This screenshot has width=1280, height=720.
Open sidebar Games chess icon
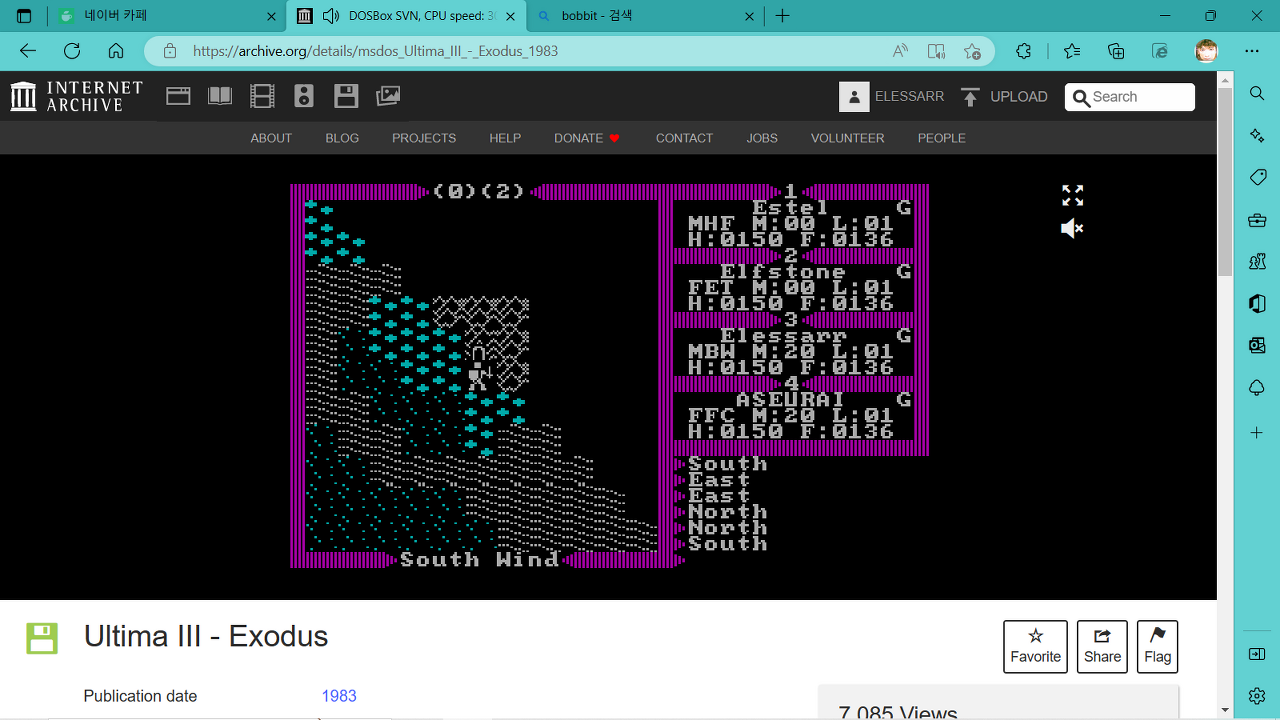(1257, 262)
